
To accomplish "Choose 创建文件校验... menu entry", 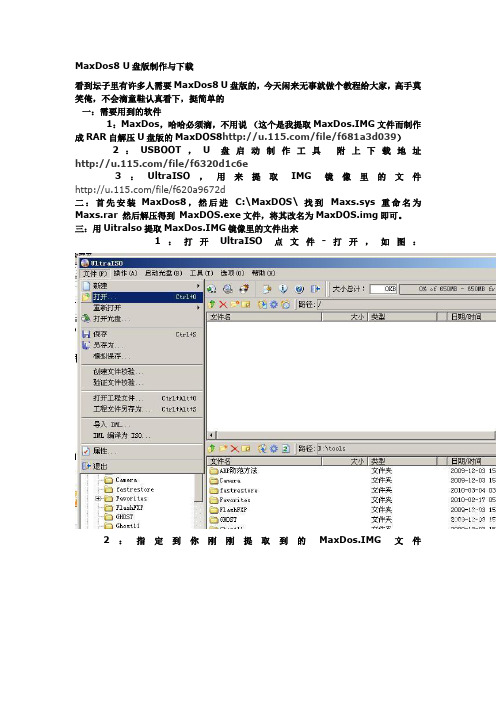I will [142, 372].
